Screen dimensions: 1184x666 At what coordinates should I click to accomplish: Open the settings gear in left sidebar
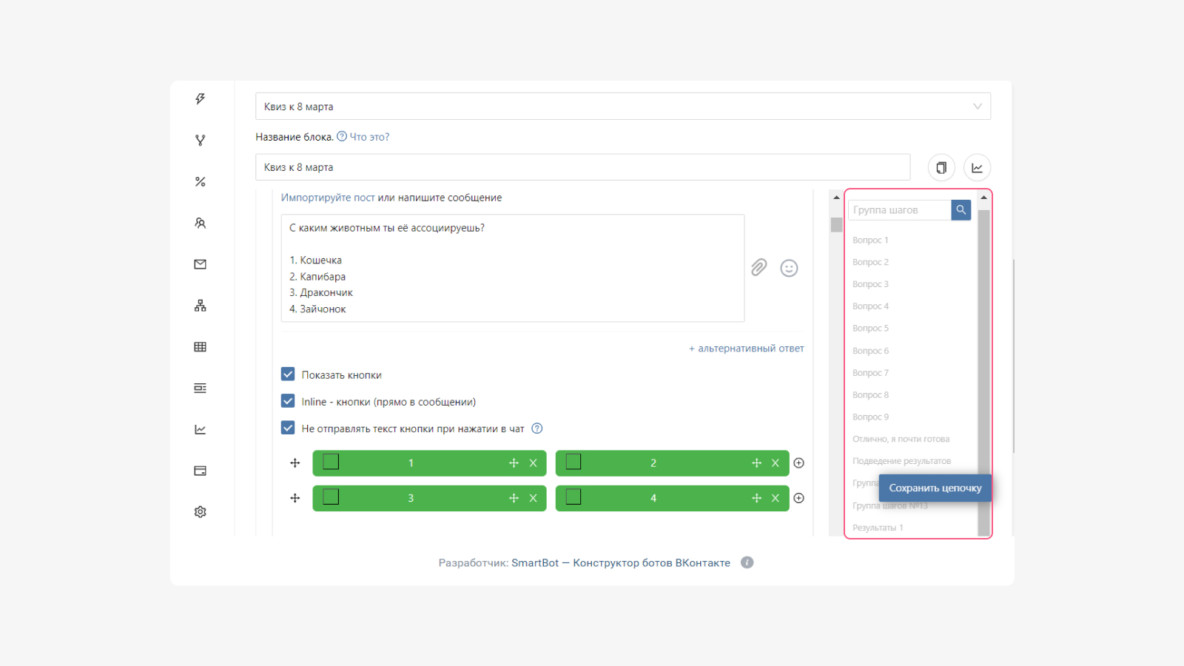(200, 512)
